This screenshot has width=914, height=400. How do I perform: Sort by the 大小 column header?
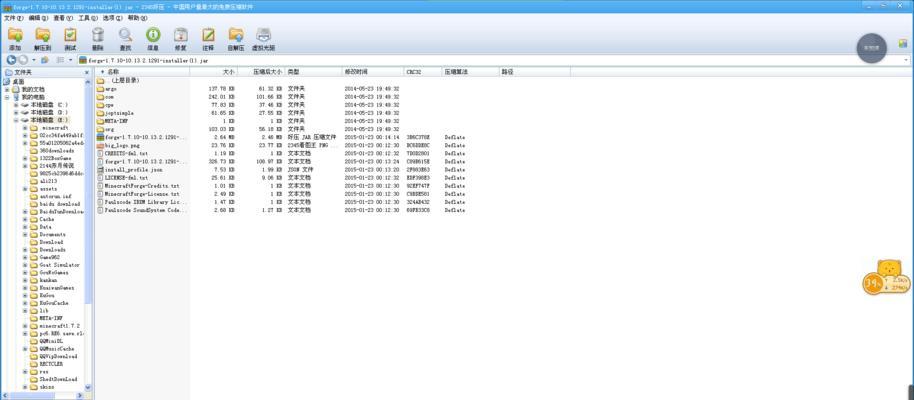(214, 72)
